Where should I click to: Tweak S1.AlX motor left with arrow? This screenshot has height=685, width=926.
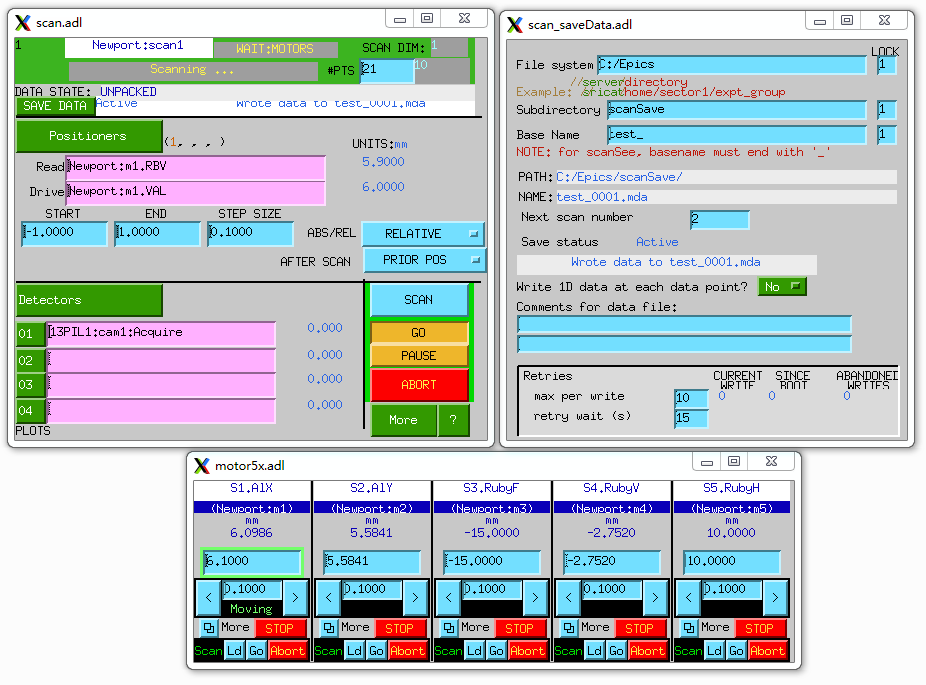point(208,598)
